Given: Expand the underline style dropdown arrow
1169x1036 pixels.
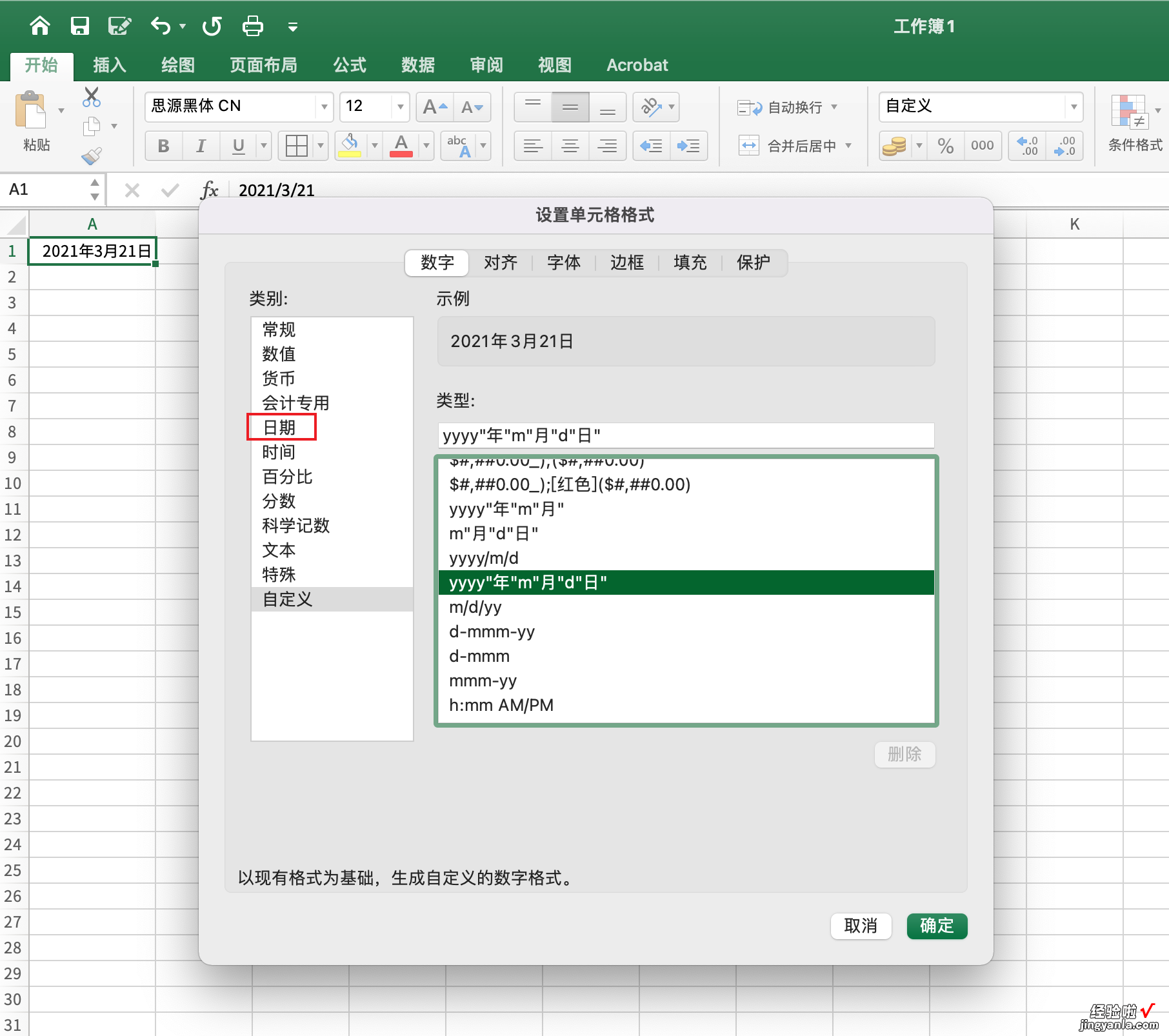Looking at the screenshot, I should pos(263,146).
